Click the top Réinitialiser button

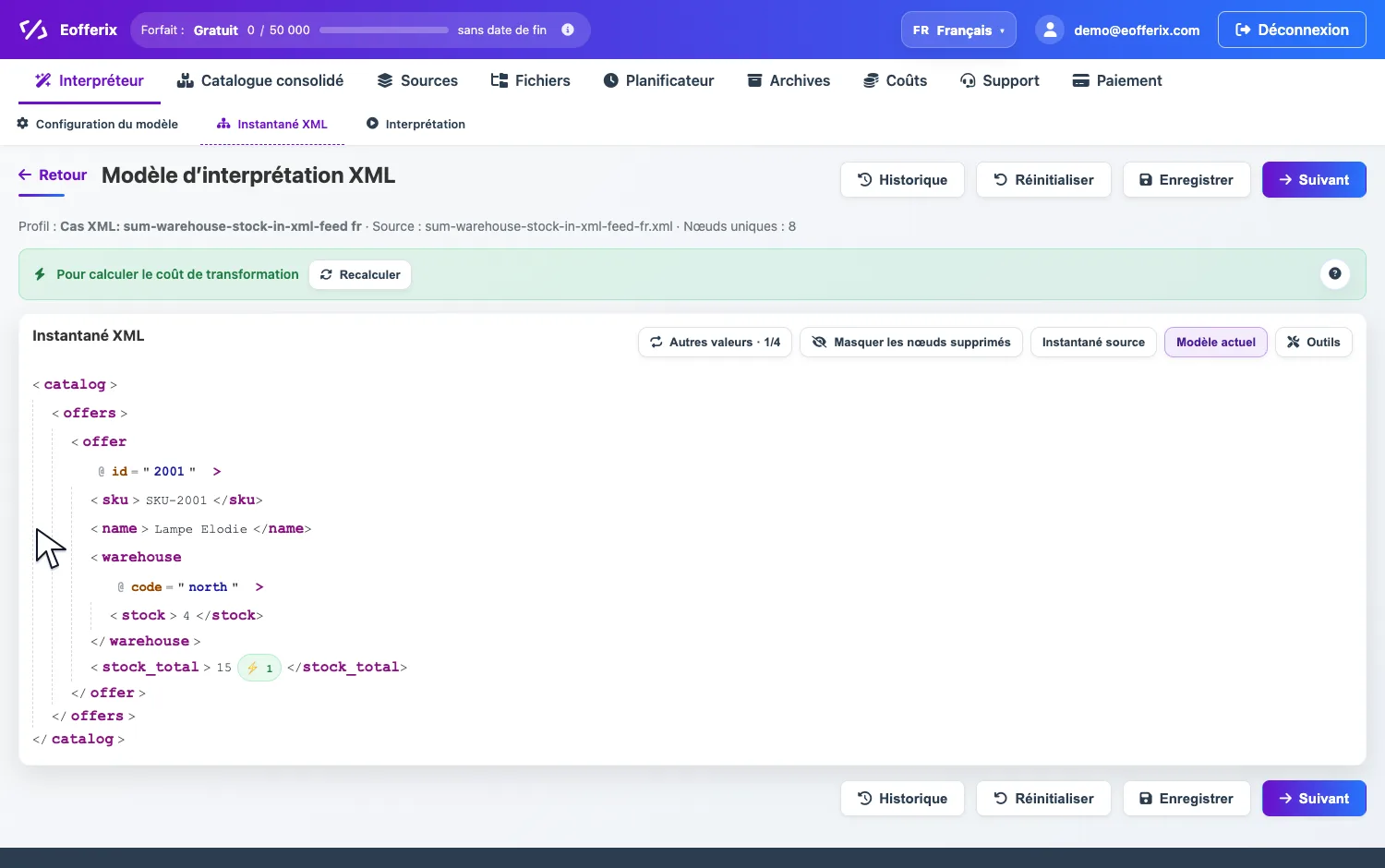pos(1043,180)
